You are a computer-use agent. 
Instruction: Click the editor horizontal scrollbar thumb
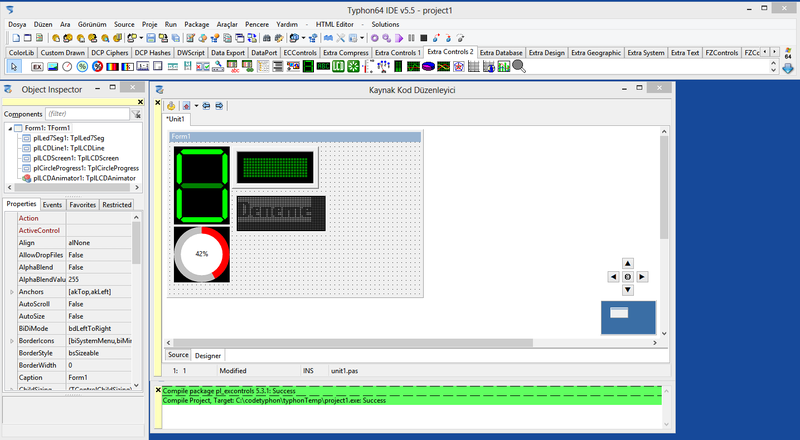pyautogui.click(x=353, y=343)
